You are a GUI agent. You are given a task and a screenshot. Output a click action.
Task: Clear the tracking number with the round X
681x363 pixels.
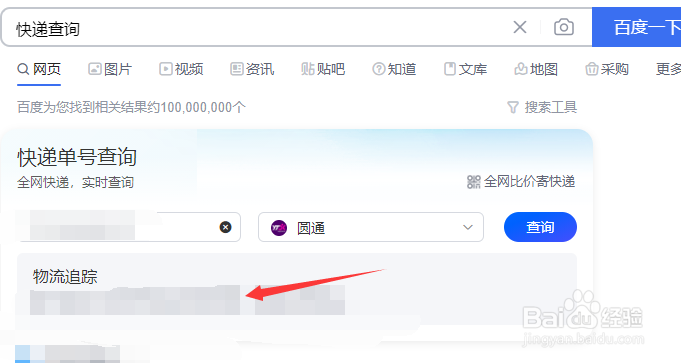point(225,227)
